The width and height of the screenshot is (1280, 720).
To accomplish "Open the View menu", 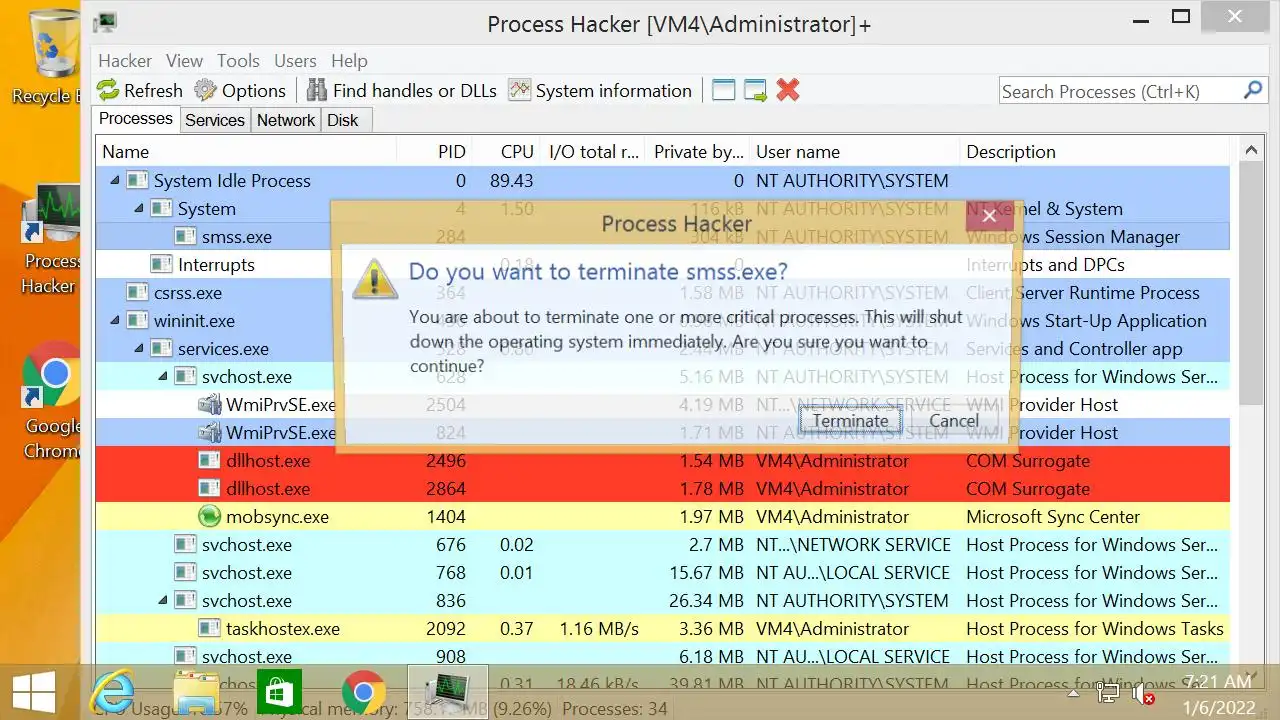I will pos(184,61).
